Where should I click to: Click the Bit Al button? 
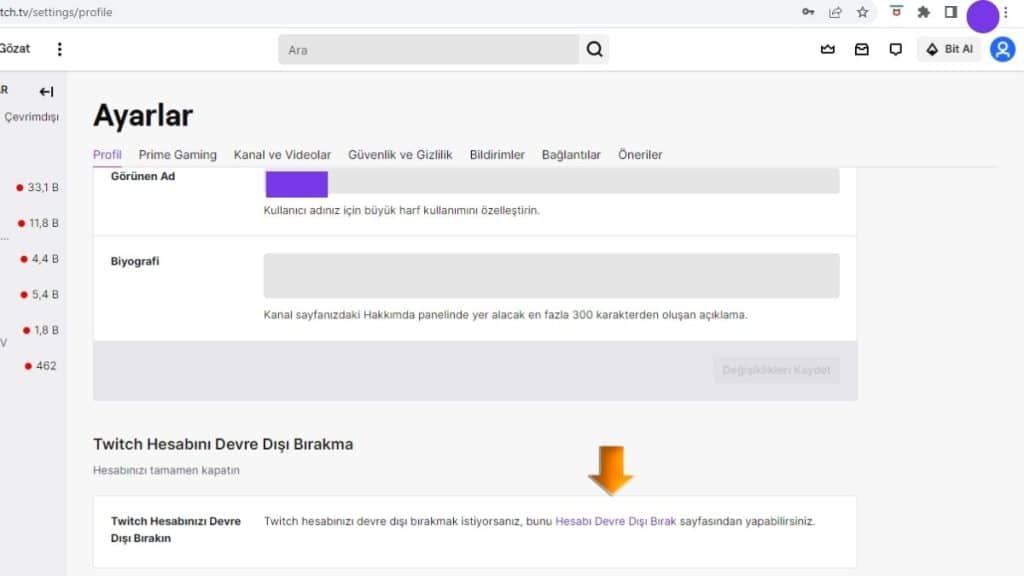click(950, 50)
